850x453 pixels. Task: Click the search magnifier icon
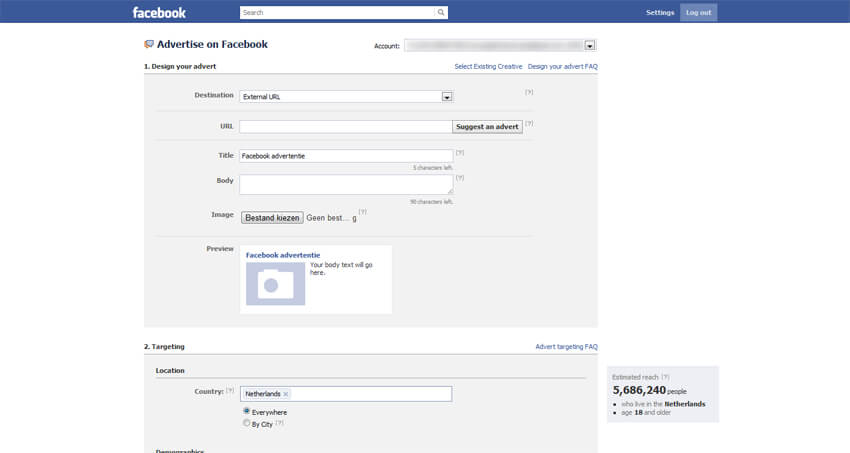pos(441,12)
